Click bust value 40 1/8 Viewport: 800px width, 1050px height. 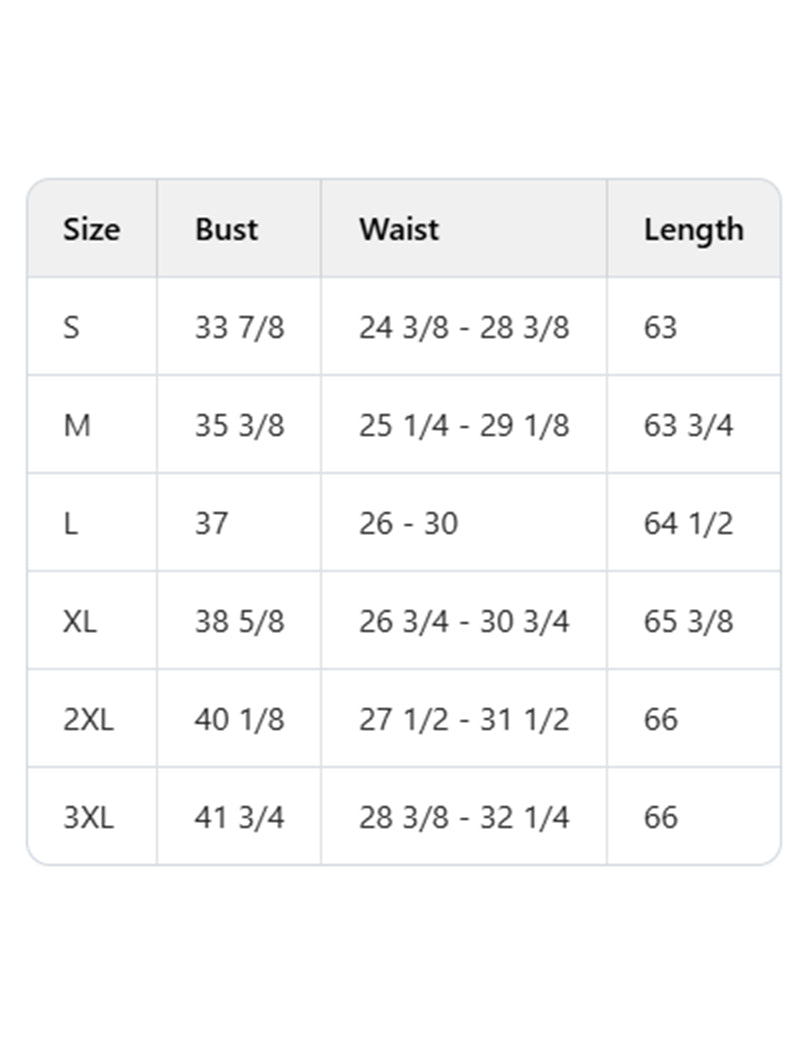[240, 719]
